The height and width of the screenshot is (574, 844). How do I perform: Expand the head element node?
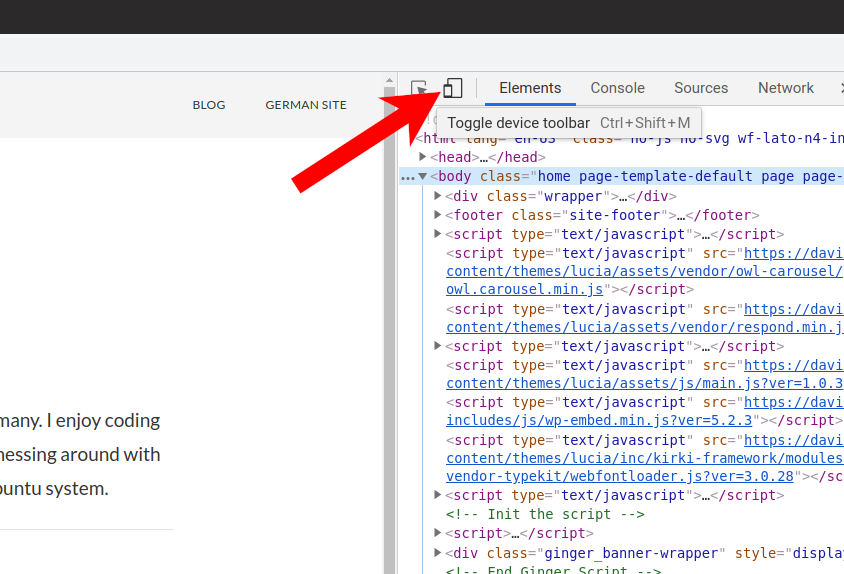(x=424, y=158)
